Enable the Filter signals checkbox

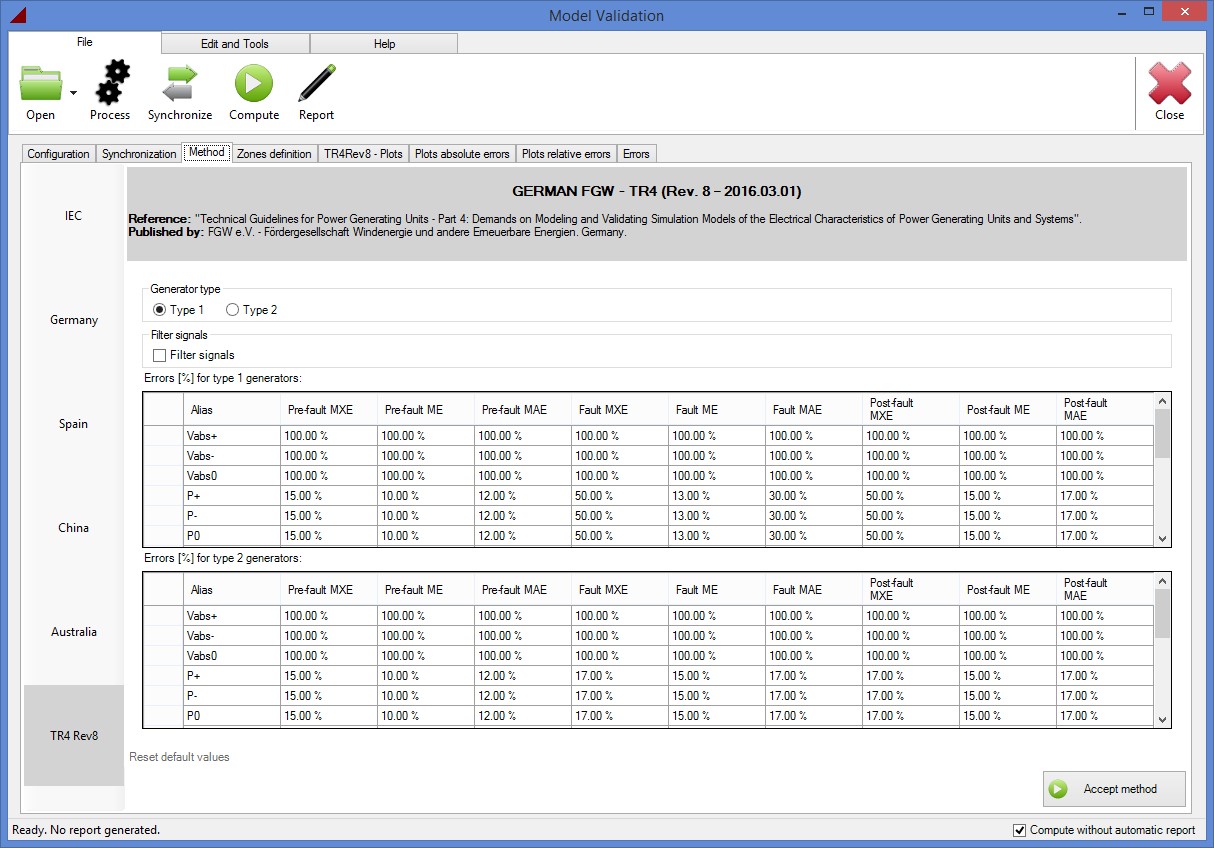pyautogui.click(x=159, y=355)
